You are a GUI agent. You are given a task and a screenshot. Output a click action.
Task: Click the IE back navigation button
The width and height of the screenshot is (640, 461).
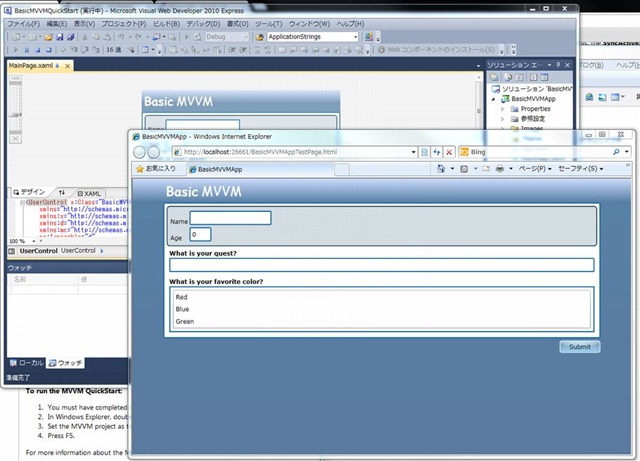(x=140, y=152)
